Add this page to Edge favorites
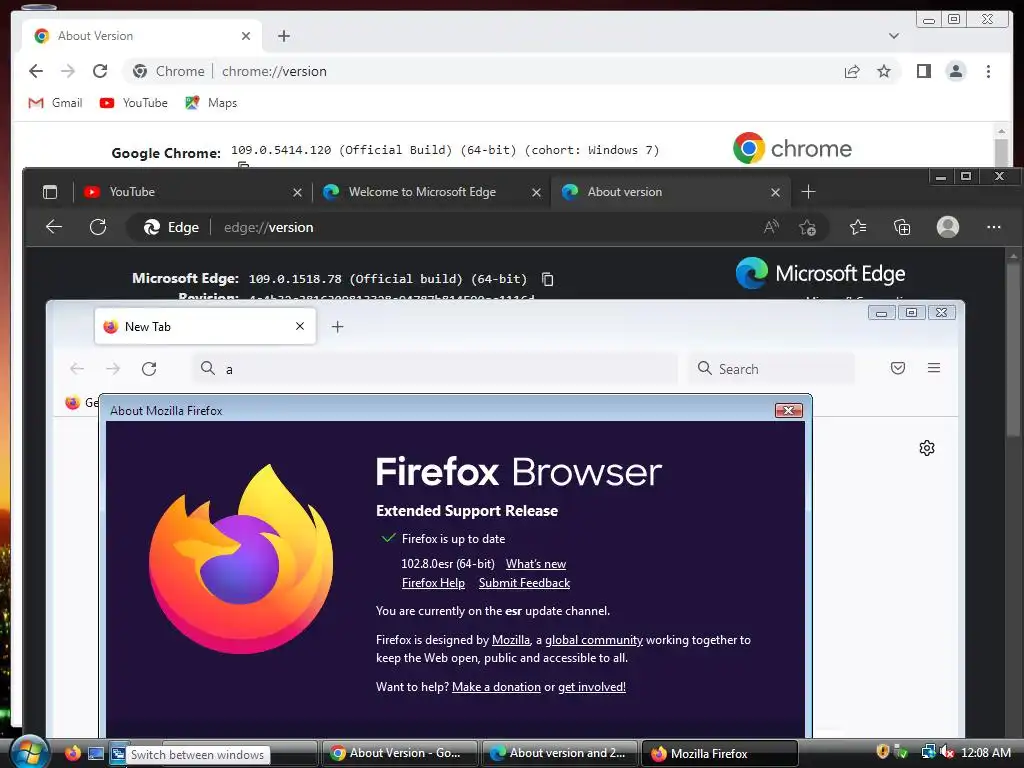 coord(807,227)
